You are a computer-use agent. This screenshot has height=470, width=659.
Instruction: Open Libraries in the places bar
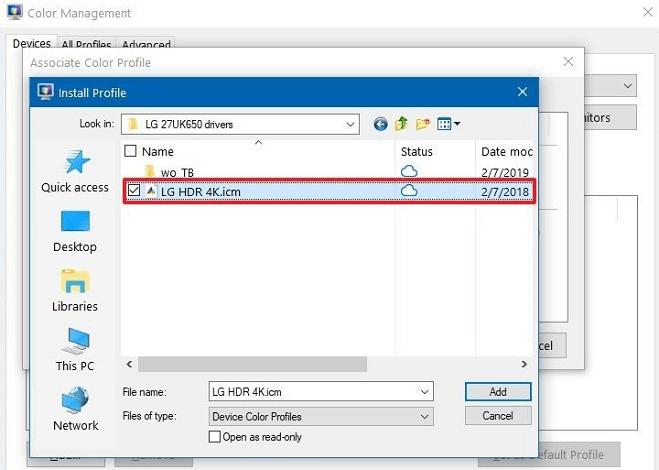75,291
